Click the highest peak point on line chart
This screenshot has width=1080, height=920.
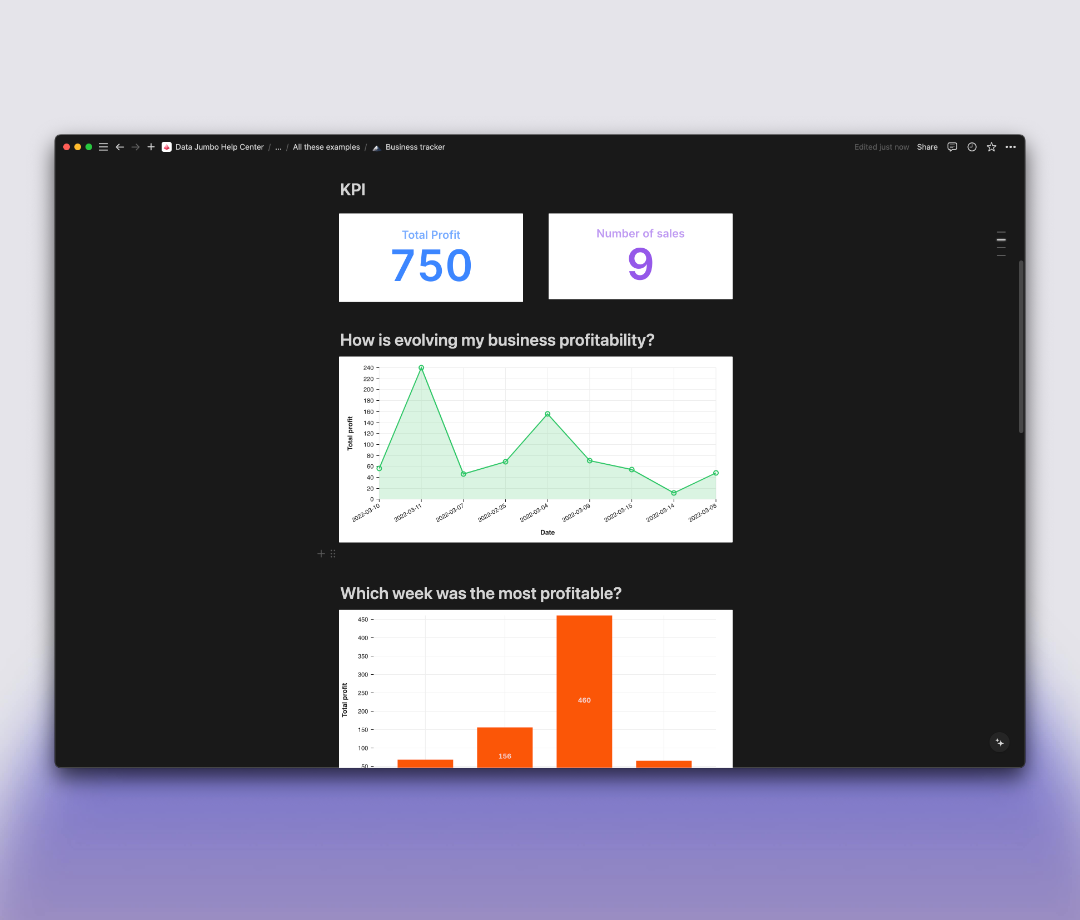(x=422, y=368)
